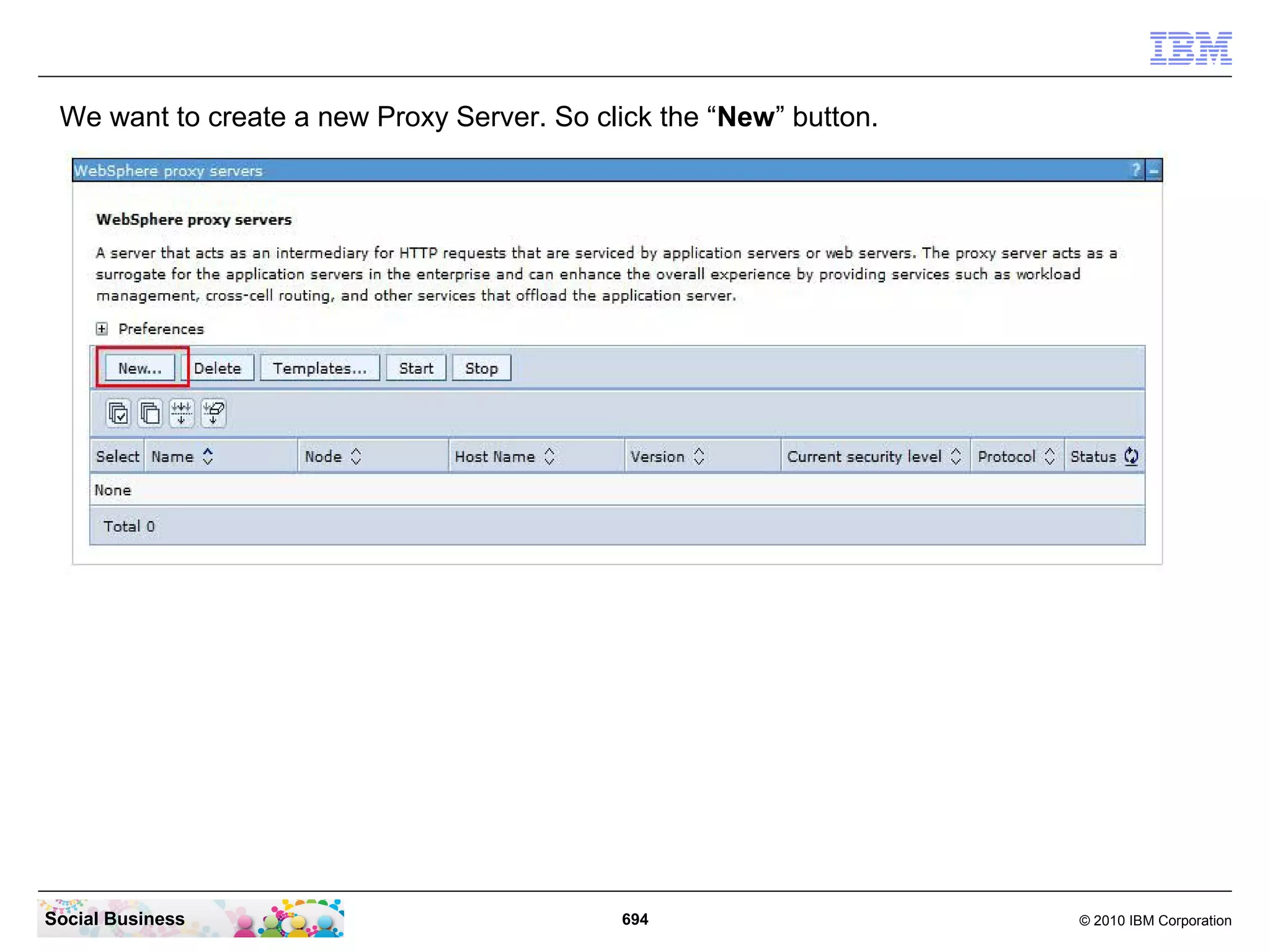Click the Start button
The height and width of the screenshot is (952, 1270).
(x=416, y=368)
